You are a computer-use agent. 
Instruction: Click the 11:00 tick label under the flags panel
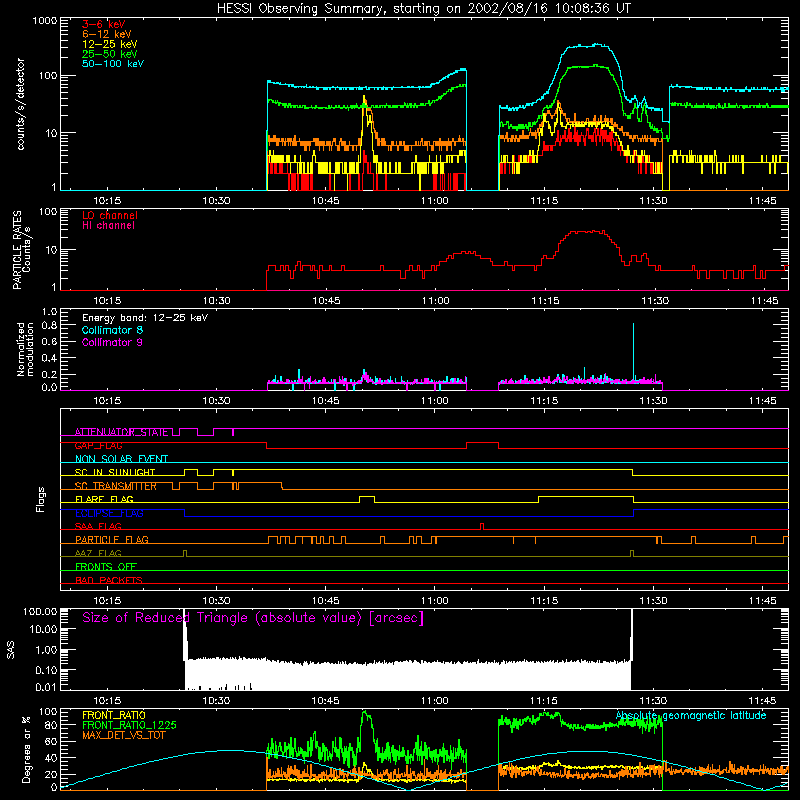[x=435, y=601]
